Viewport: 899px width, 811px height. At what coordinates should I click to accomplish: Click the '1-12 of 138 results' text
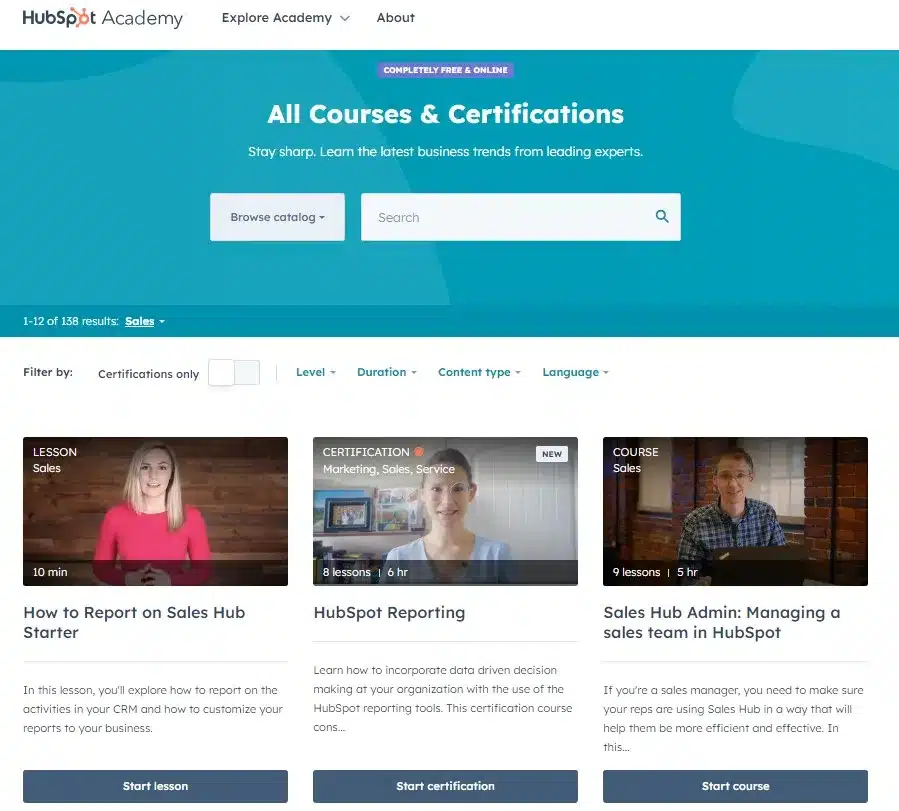pyautogui.click(x=71, y=321)
